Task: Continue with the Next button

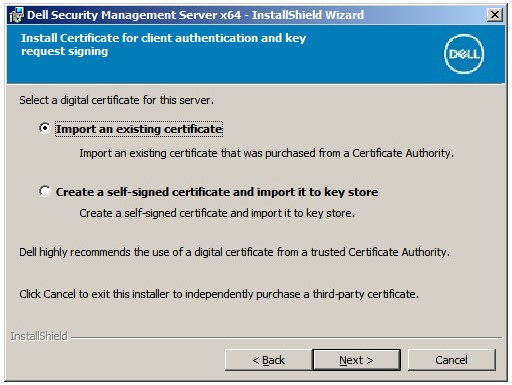Action: pyautogui.click(x=356, y=360)
